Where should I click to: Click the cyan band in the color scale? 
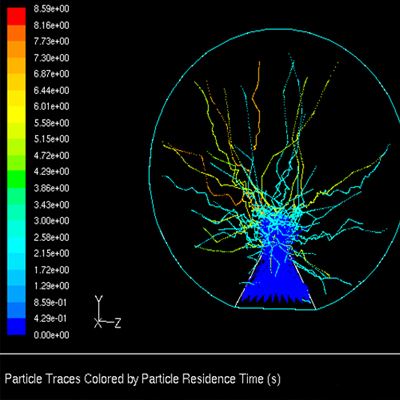(x=16, y=245)
